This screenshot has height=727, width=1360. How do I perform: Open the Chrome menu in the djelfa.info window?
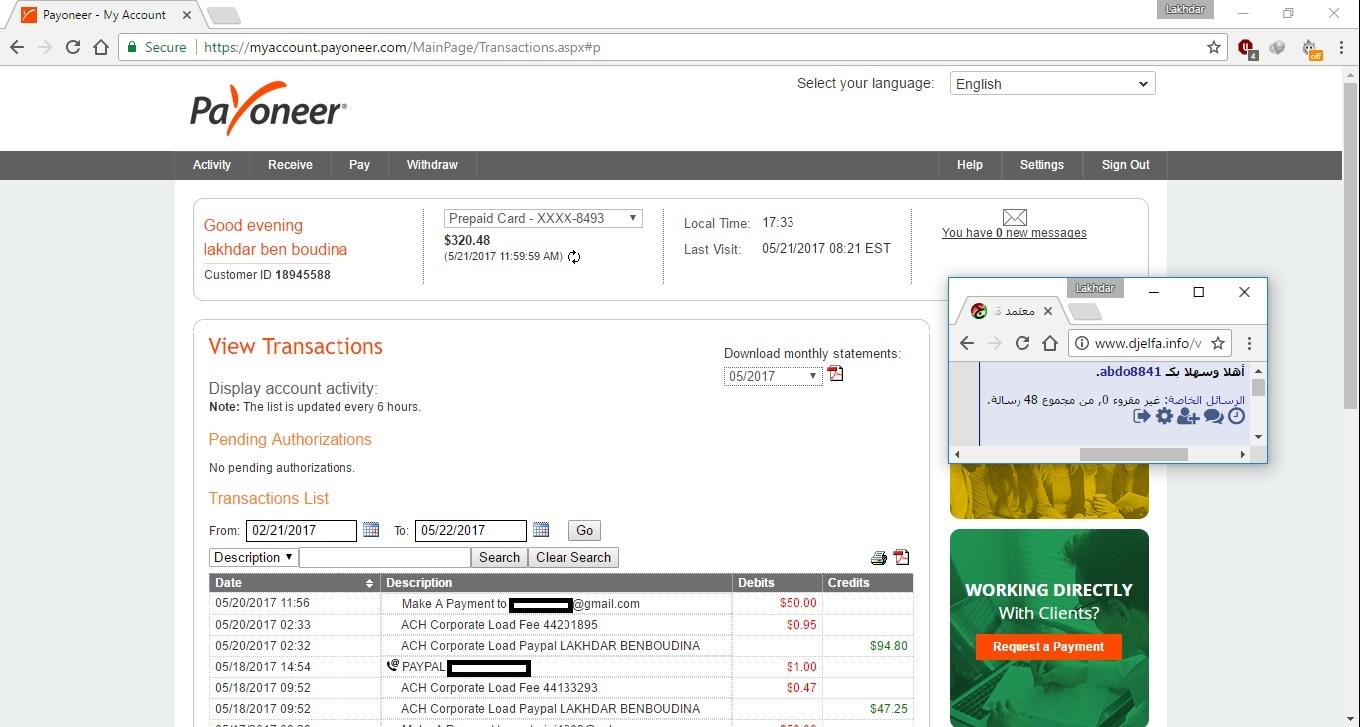click(1249, 343)
